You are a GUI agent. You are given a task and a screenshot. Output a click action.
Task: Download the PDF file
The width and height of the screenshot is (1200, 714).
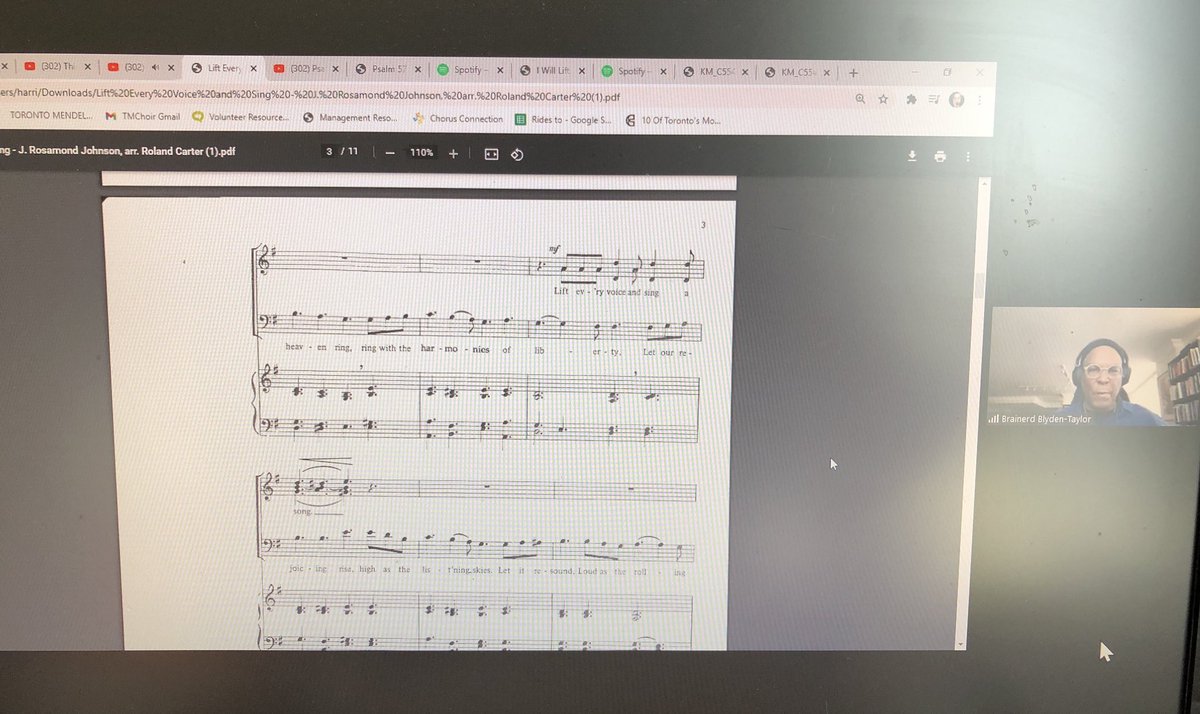tap(912, 156)
